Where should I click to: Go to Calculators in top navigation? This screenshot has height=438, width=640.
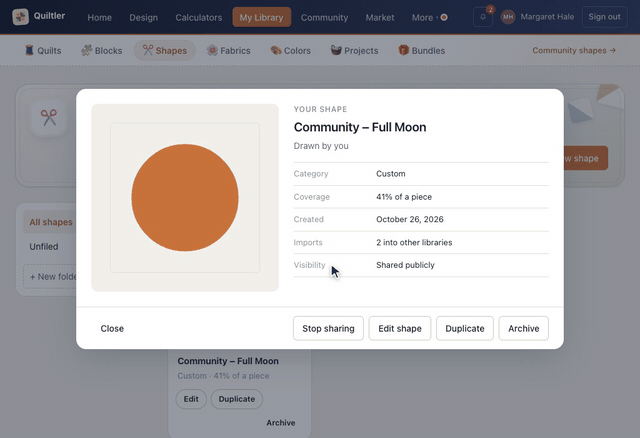[199, 18]
